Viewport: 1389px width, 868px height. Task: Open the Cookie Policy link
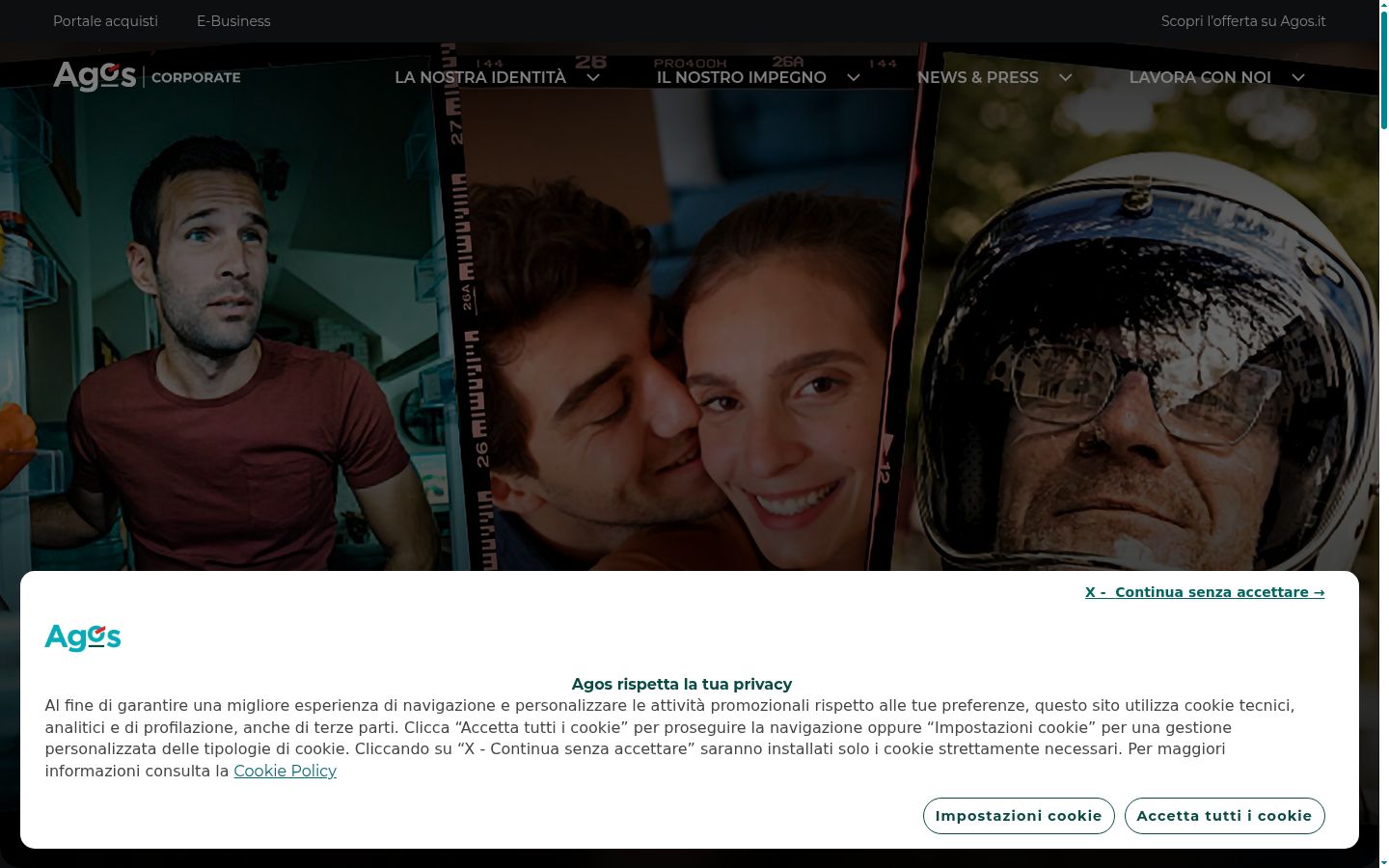(285, 771)
